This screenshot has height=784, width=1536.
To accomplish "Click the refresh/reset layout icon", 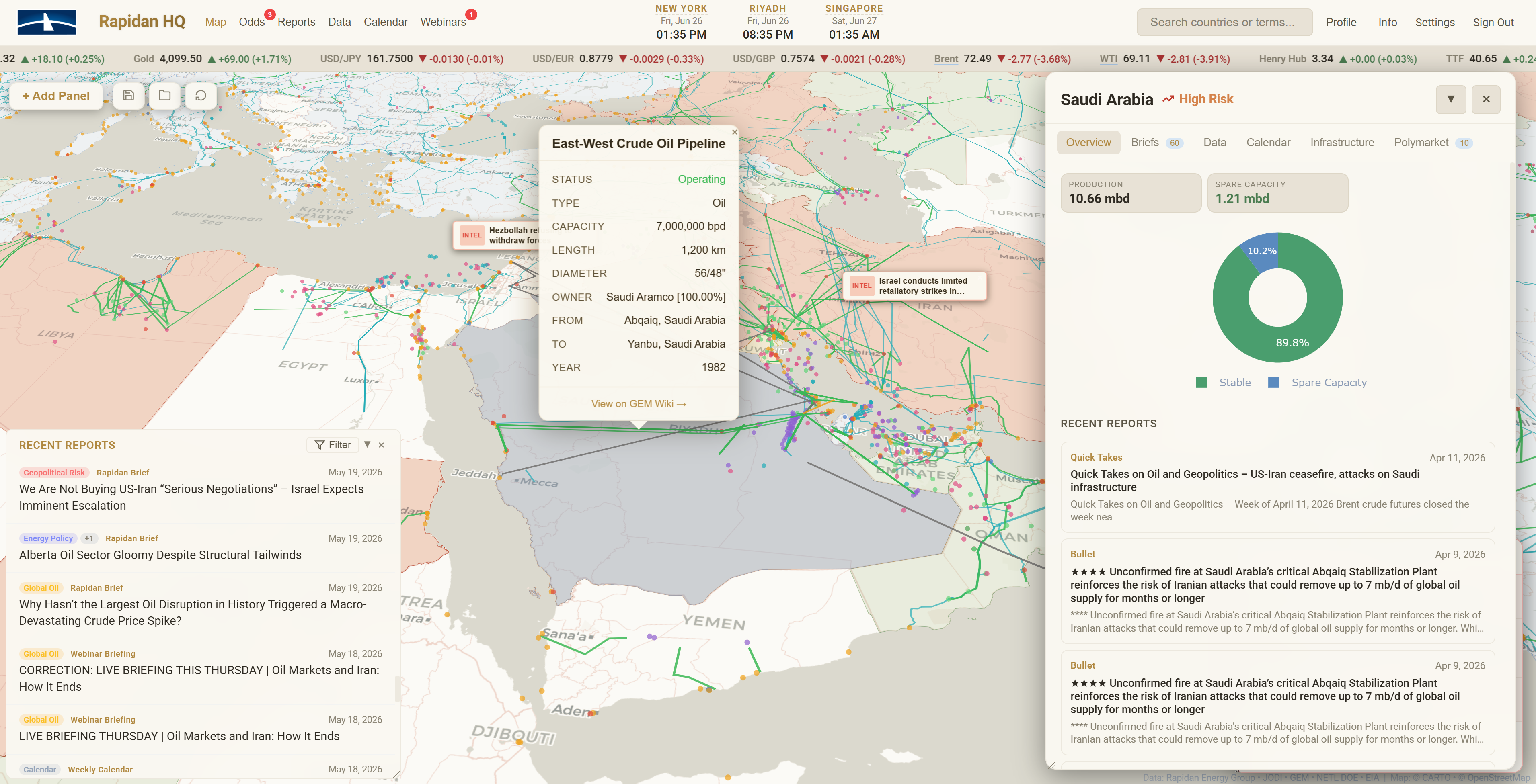I will click(x=201, y=95).
